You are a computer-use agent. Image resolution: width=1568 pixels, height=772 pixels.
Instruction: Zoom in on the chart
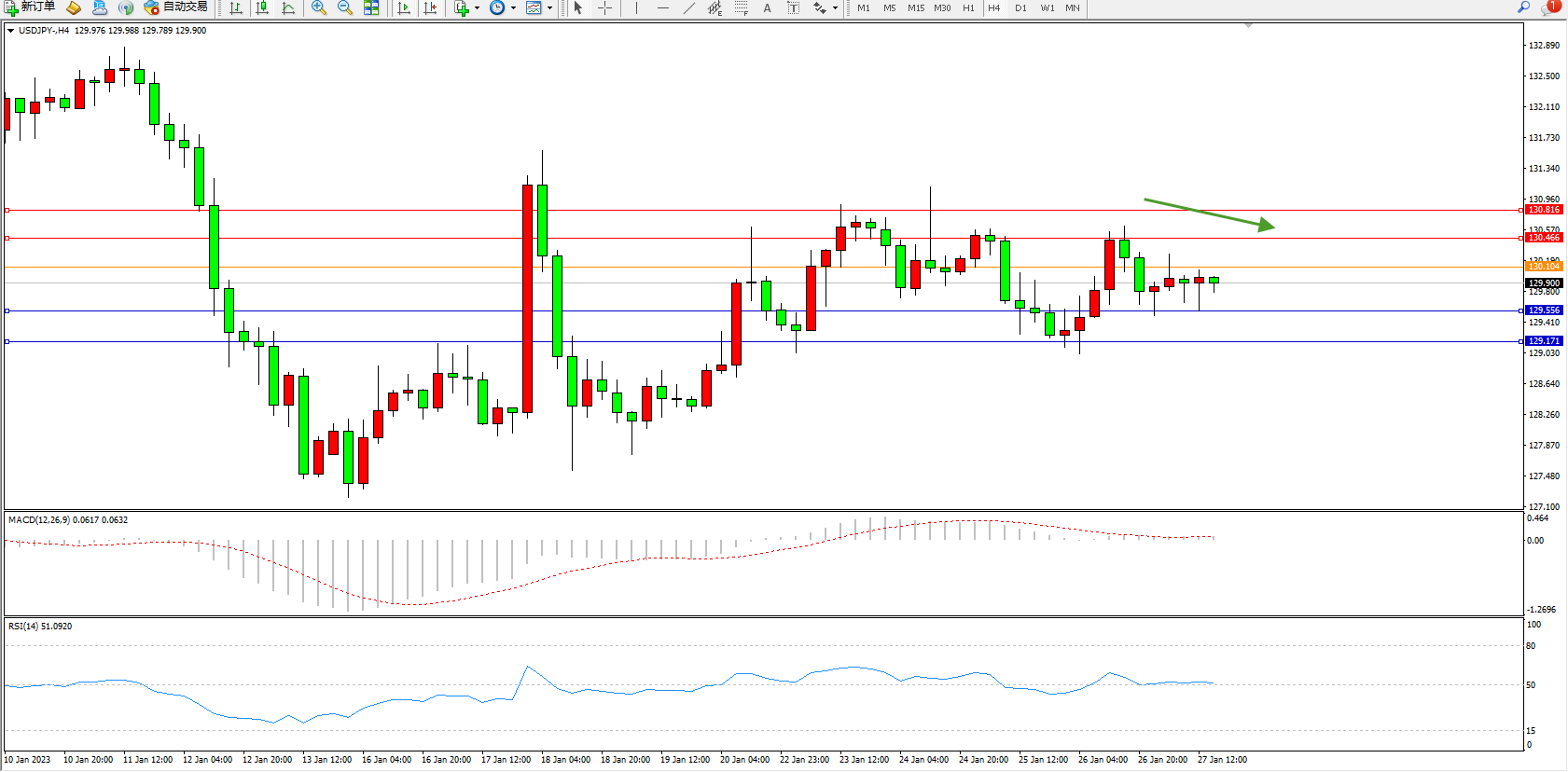coord(319,8)
